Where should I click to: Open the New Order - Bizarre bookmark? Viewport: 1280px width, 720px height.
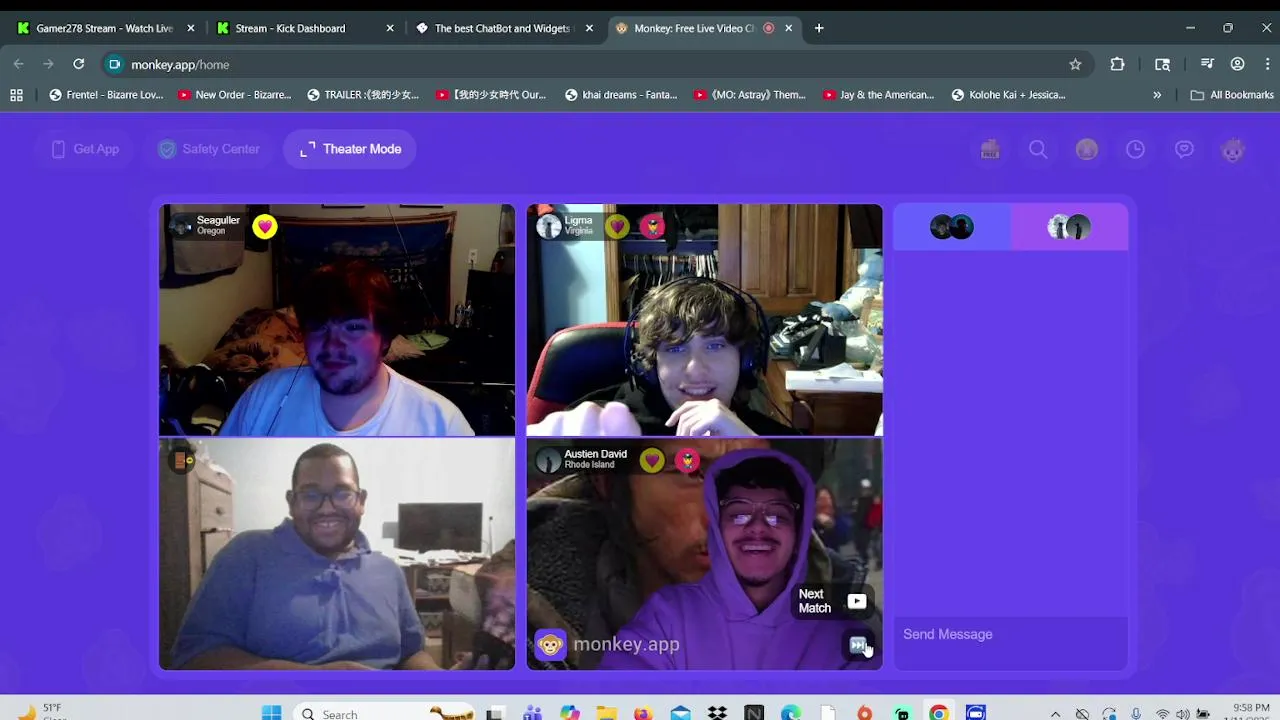[235, 95]
